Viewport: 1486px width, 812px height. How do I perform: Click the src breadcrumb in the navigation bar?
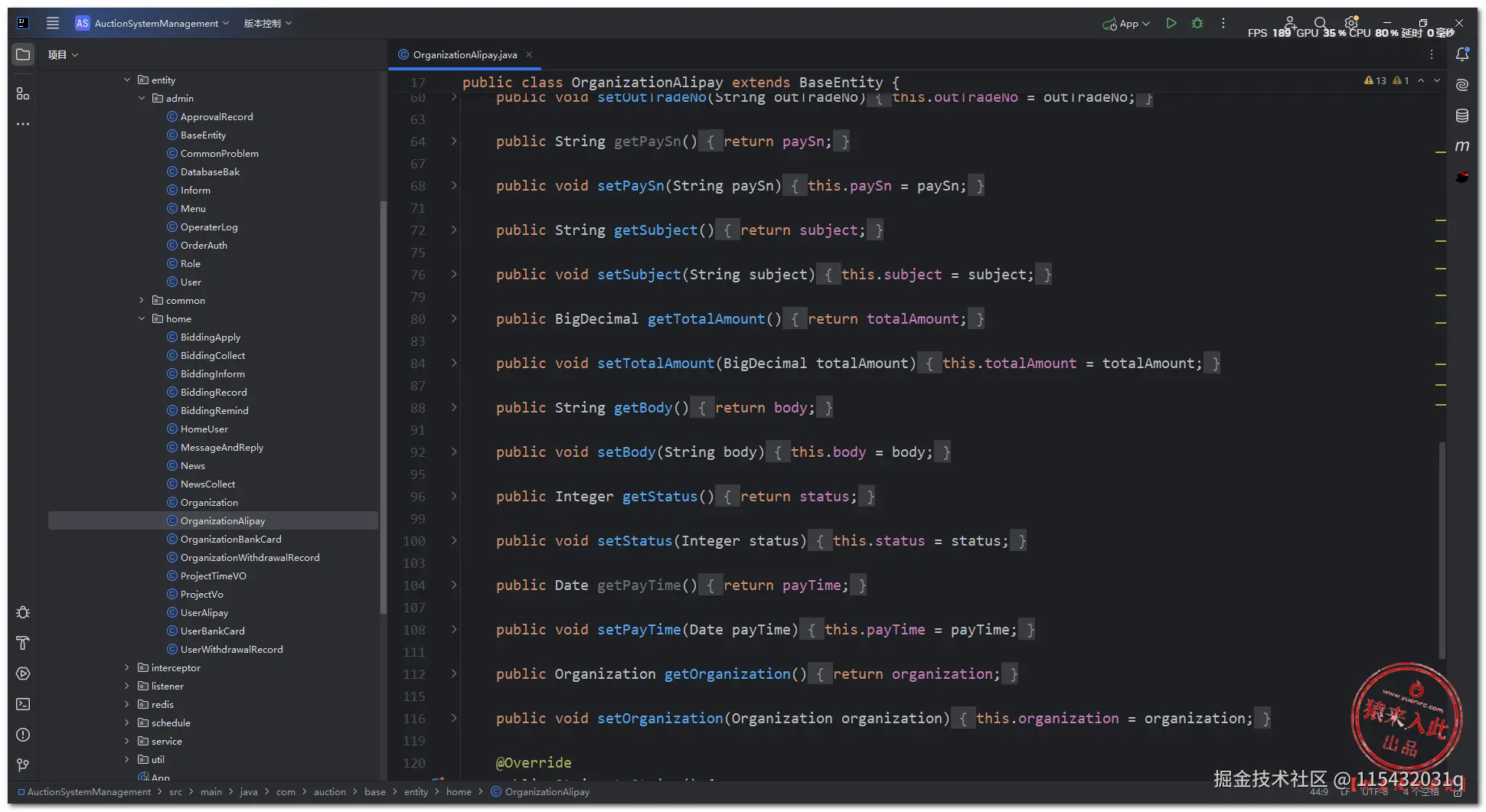tap(175, 792)
